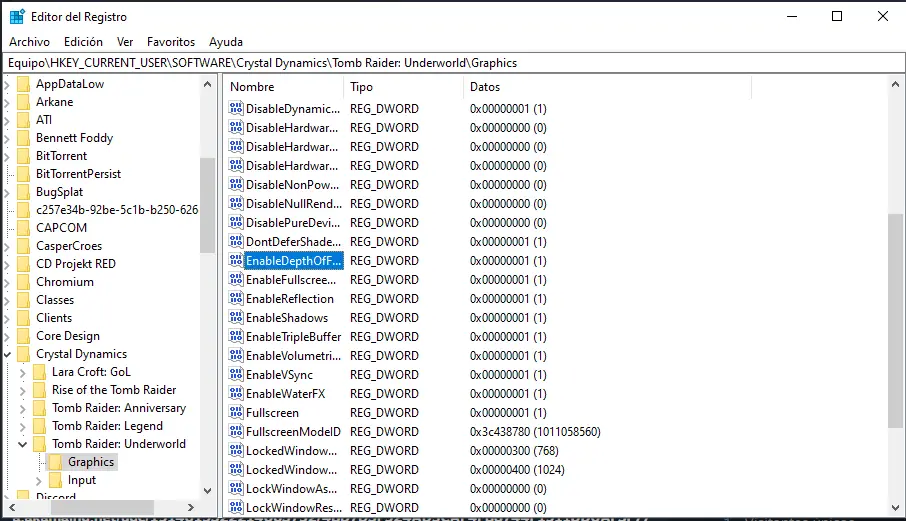Screen dimensions: 906x521
Task: Click the values pane scroll-up arrow
Action: (x=895, y=84)
